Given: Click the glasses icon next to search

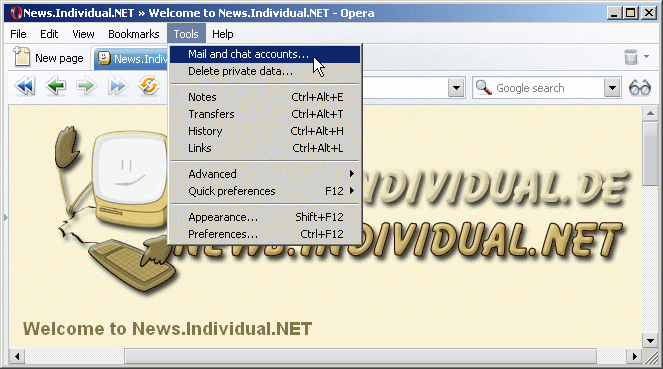Looking at the screenshot, I should click(x=640, y=88).
